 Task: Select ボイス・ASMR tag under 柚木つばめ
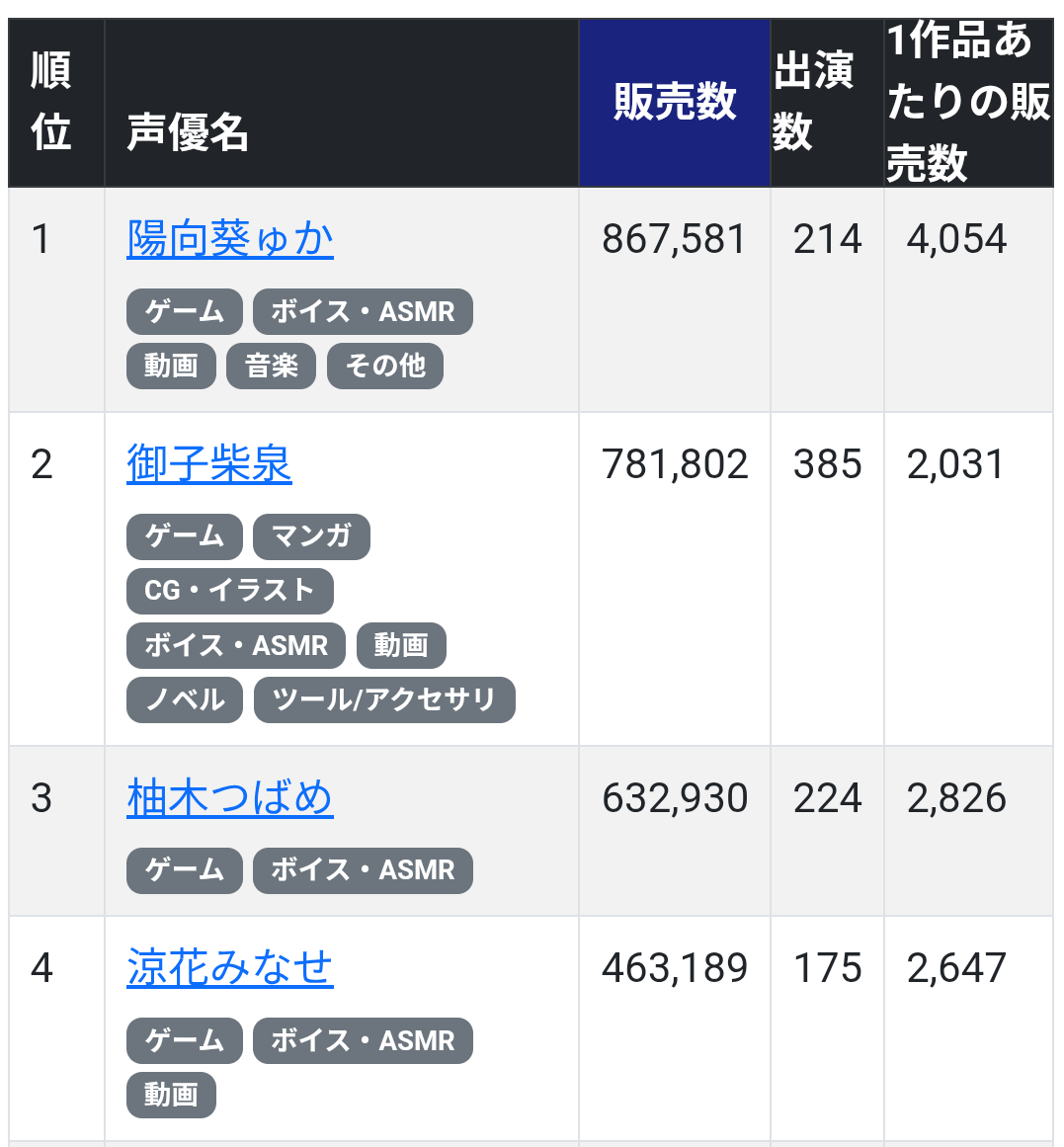[363, 870]
